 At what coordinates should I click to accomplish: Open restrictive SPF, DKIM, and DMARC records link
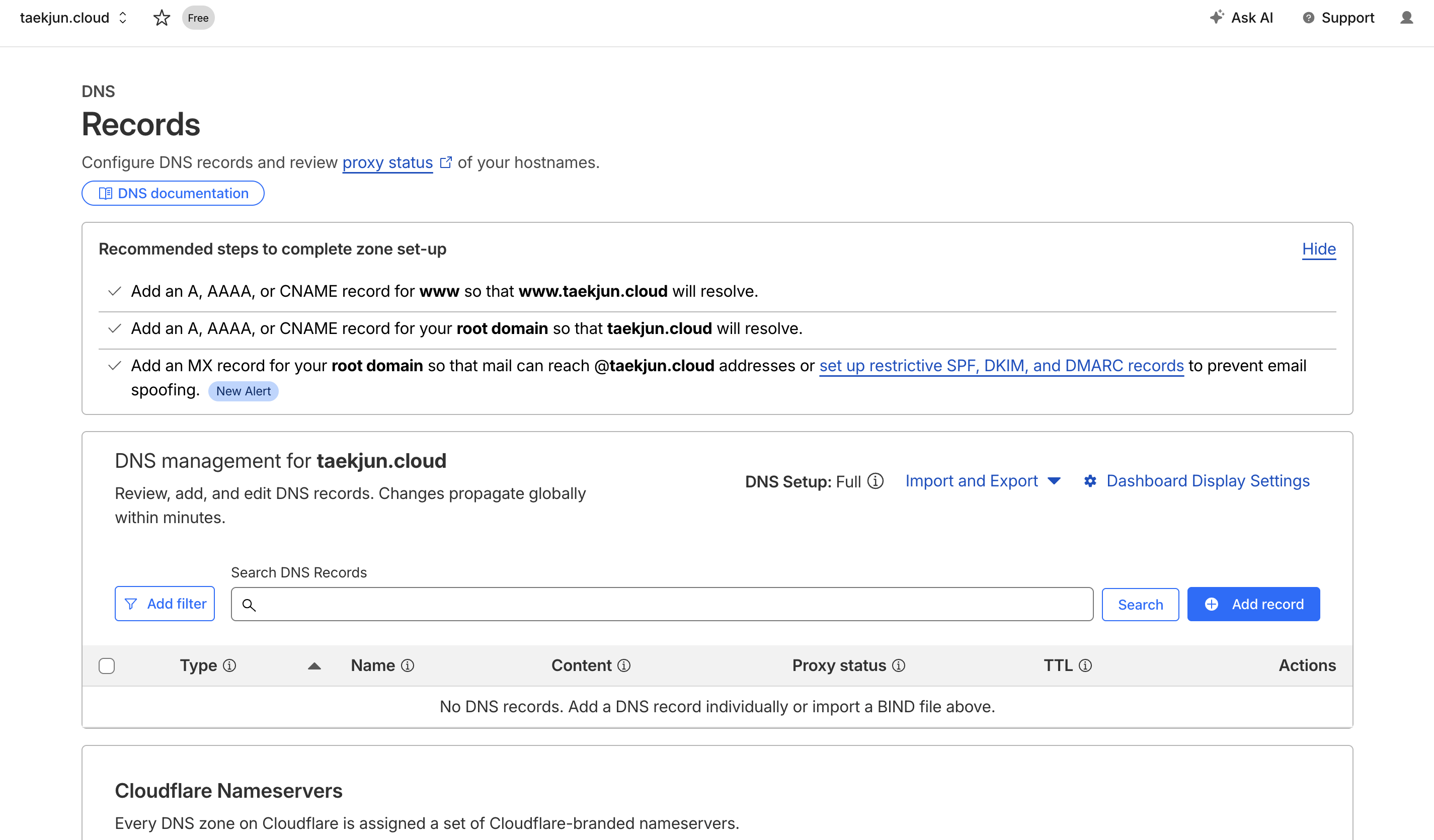1001,366
